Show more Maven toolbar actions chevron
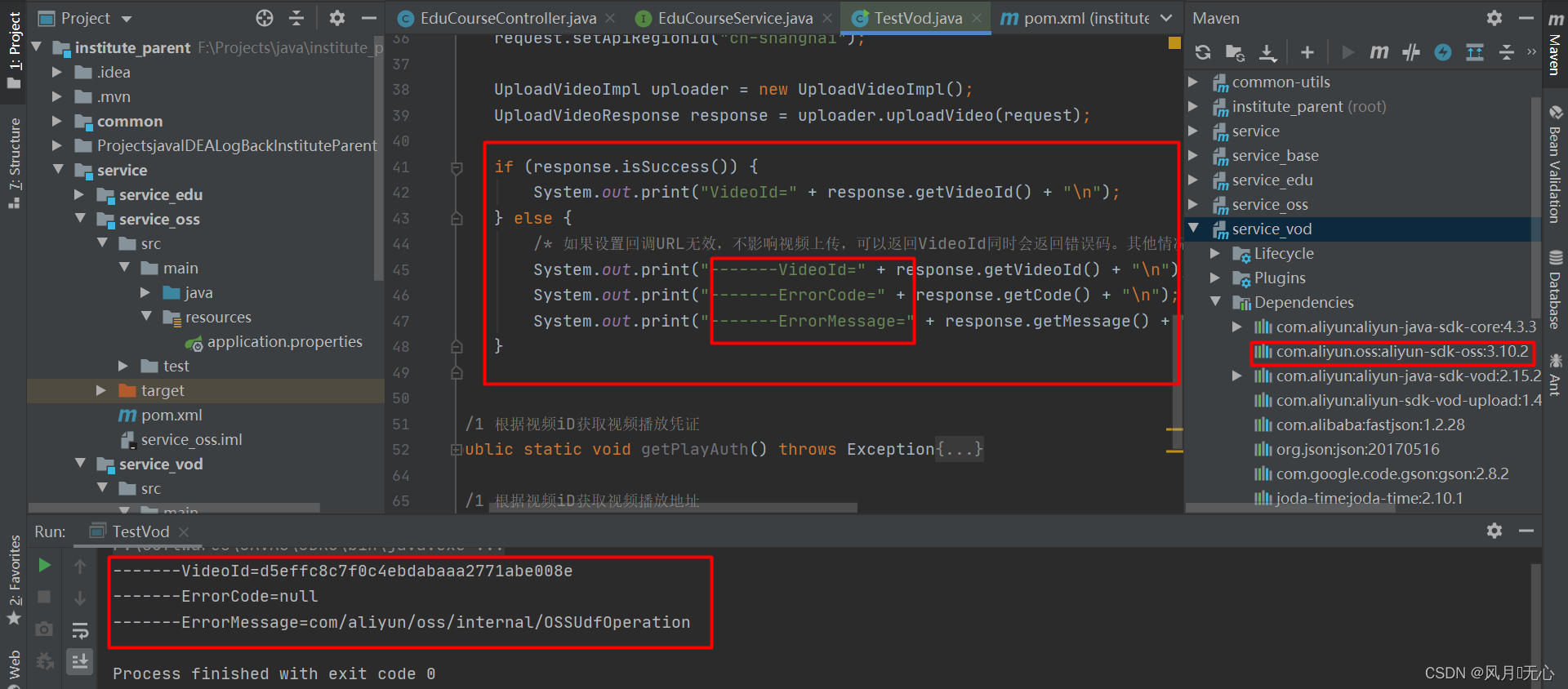1568x689 pixels. click(1531, 51)
